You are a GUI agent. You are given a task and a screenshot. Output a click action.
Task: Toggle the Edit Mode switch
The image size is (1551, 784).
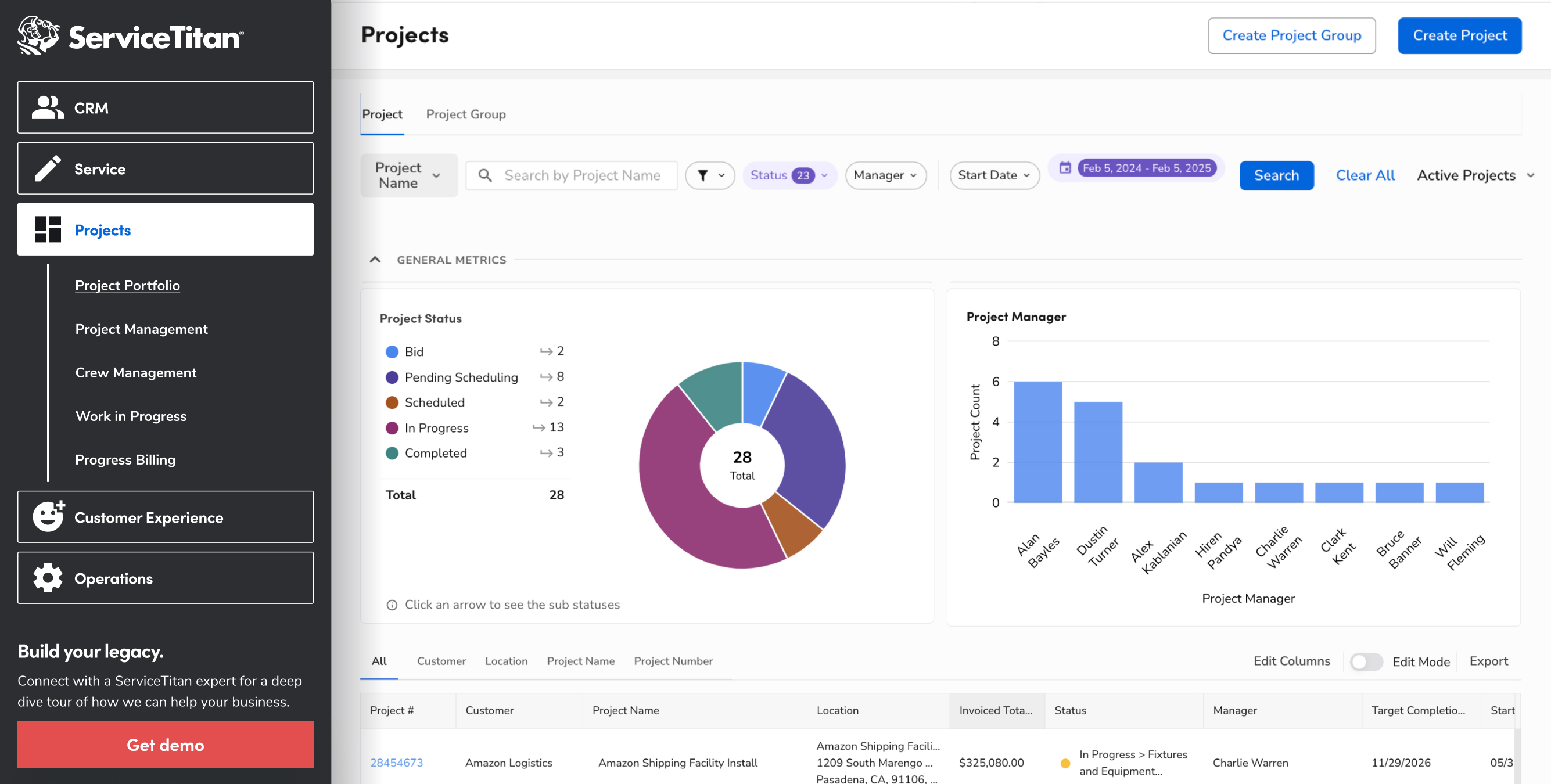click(x=1366, y=661)
